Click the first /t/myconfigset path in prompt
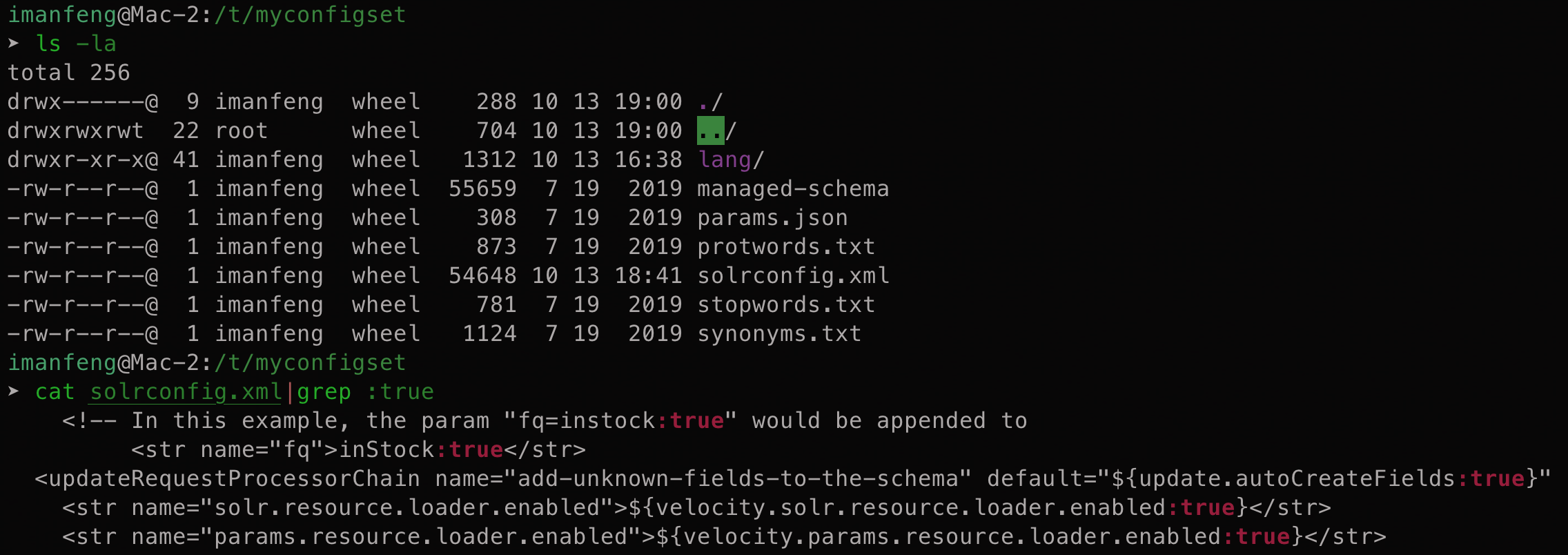The image size is (1568, 555). (310, 14)
